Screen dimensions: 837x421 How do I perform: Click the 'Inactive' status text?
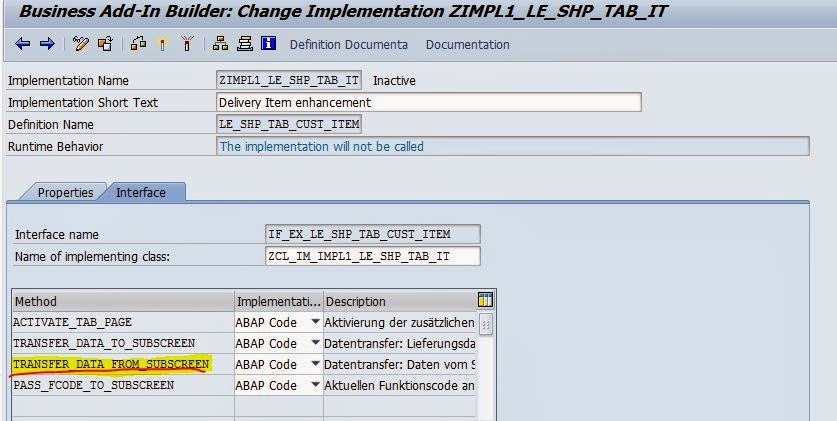click(x=394, y=81)
